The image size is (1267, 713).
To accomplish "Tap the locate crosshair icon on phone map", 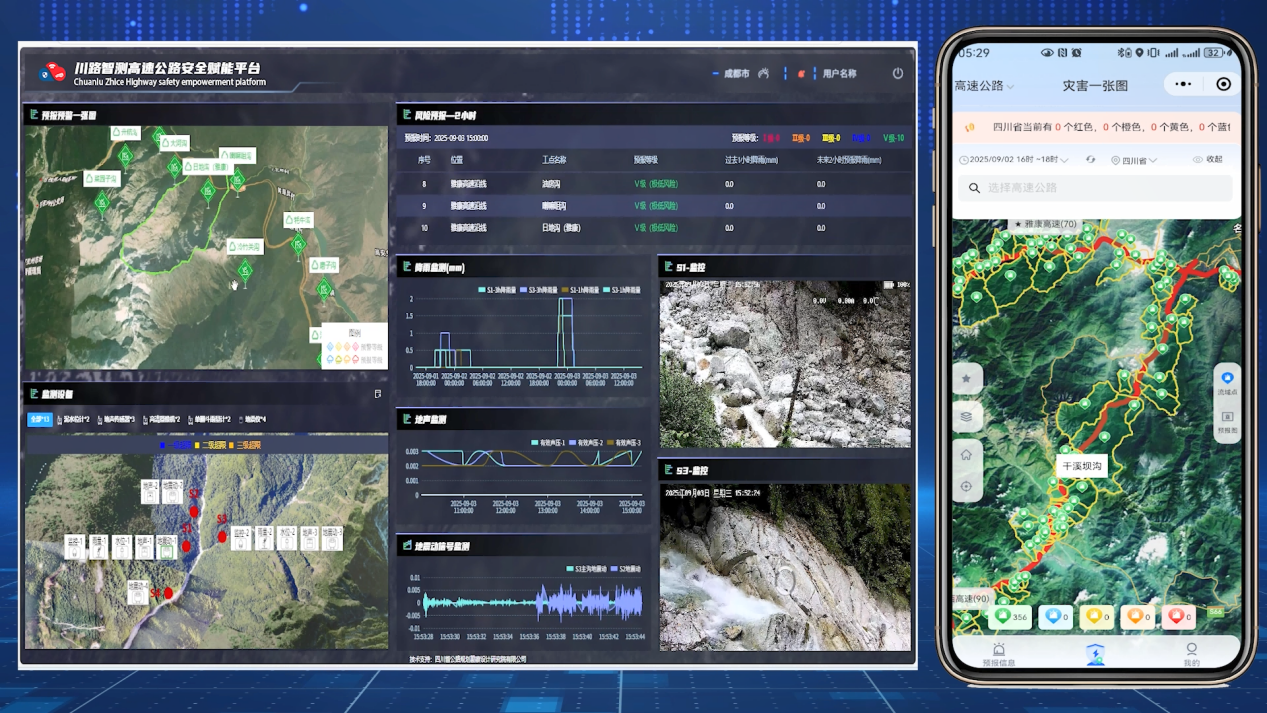I will click(x=966, y=487).
